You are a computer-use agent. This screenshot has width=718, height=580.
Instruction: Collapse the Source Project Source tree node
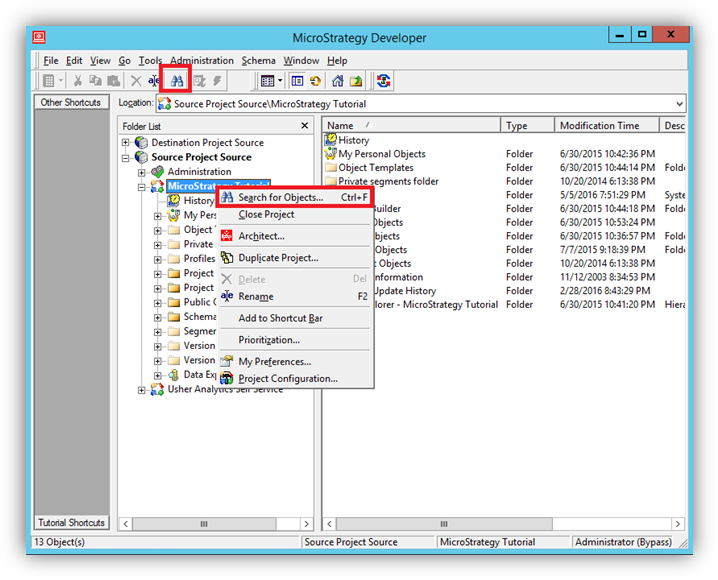pos(126,158)
